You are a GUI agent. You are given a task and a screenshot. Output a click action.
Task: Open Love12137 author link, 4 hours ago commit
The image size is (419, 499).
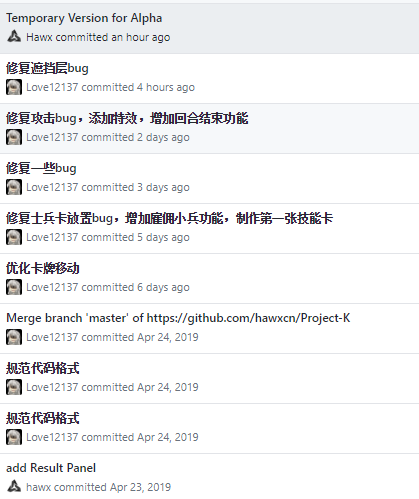tap(52, 87)
